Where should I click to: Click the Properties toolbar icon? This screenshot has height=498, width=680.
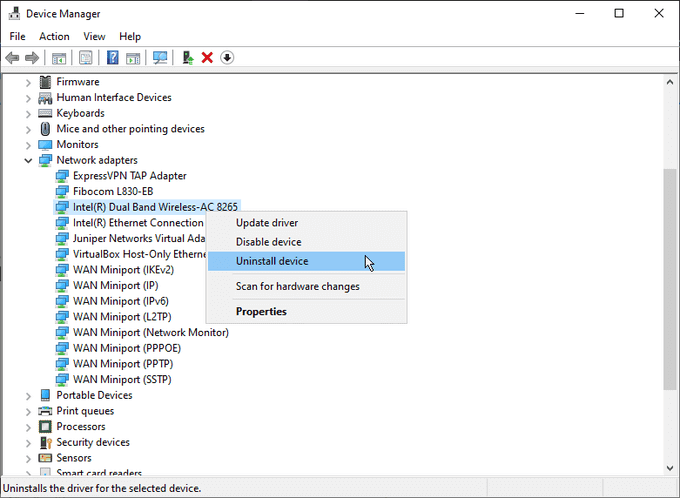point(86,58)
